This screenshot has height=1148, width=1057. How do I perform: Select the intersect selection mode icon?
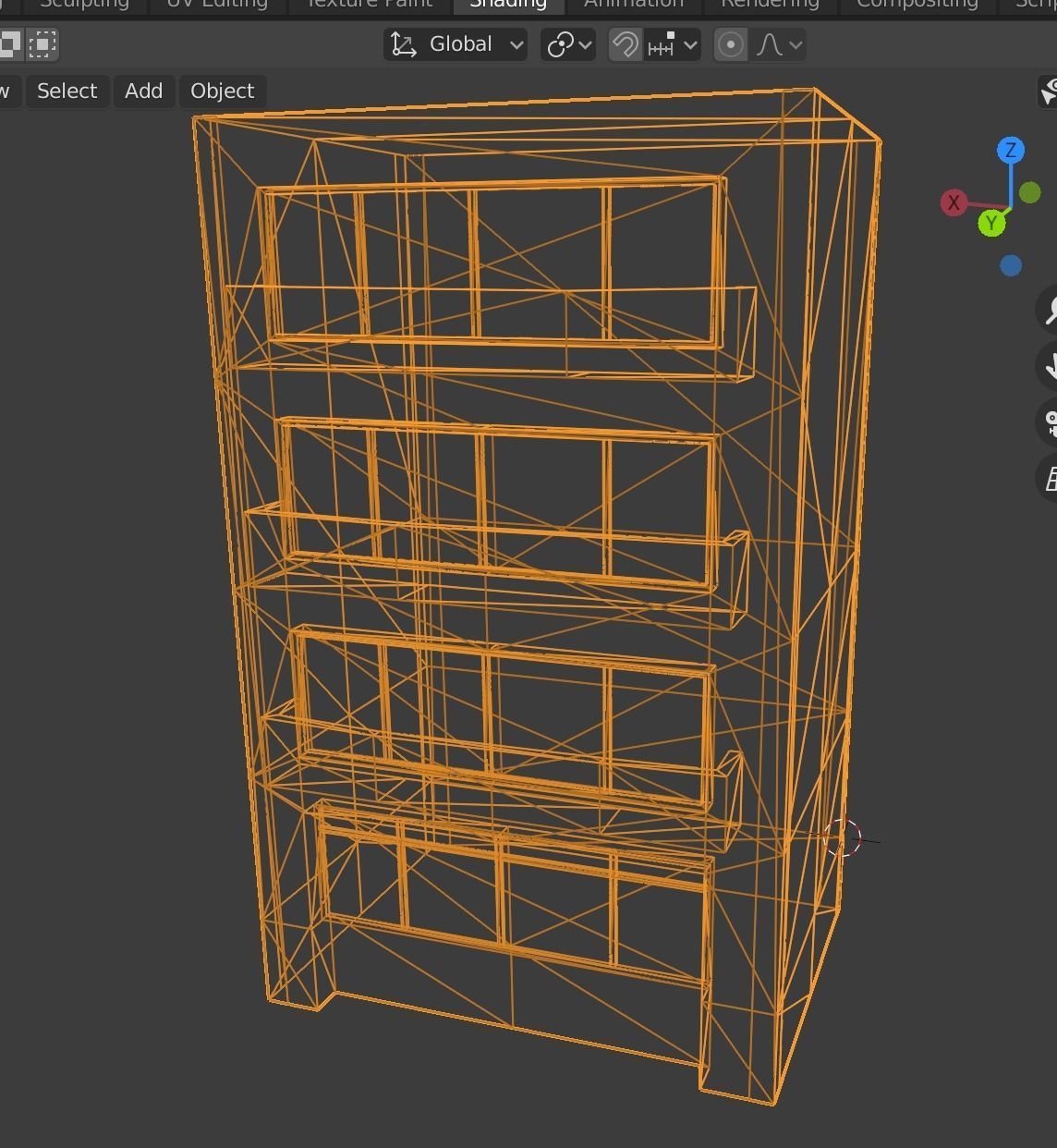click(x=43, y=43)
